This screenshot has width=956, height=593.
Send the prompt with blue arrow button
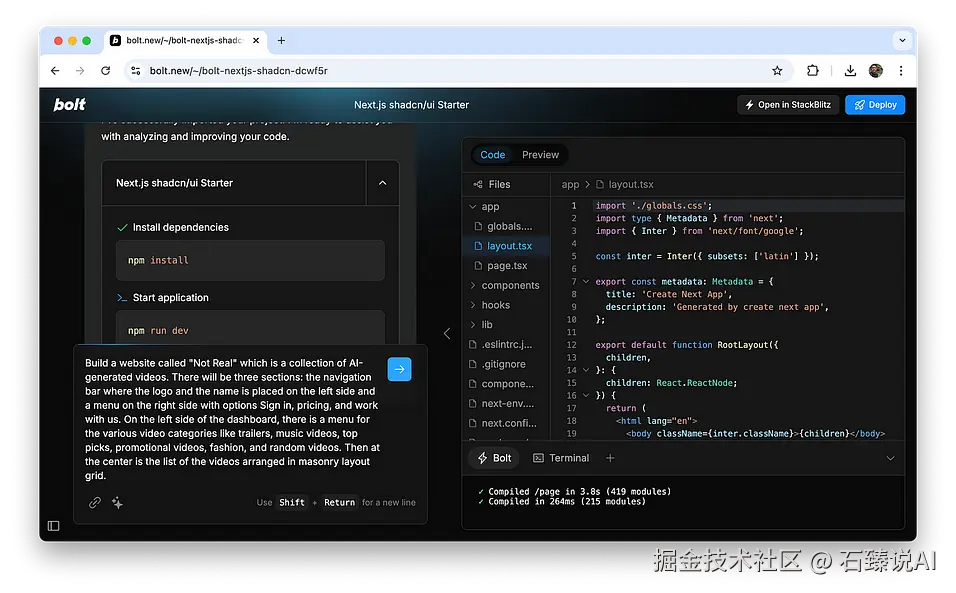tap(399, 369)
